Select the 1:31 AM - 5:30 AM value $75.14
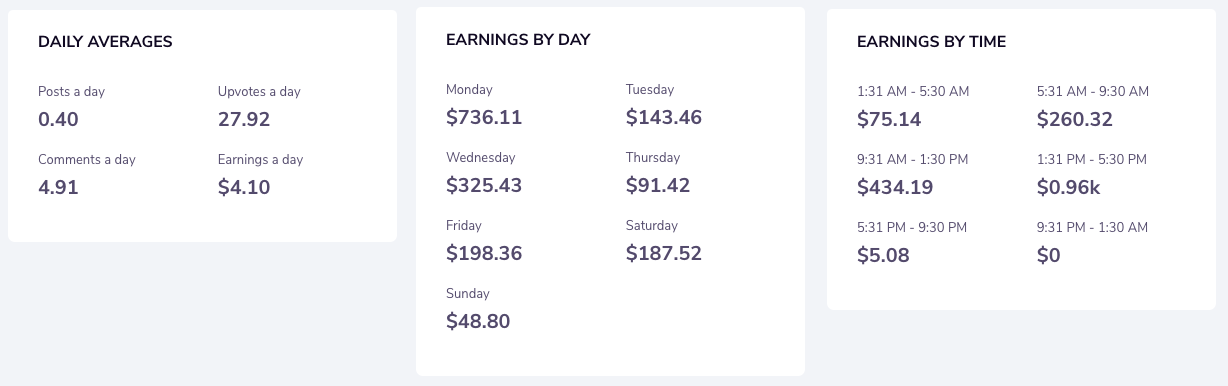This screenshot has height=386, width=1228. pyautogui.click(x=889, y=120)
